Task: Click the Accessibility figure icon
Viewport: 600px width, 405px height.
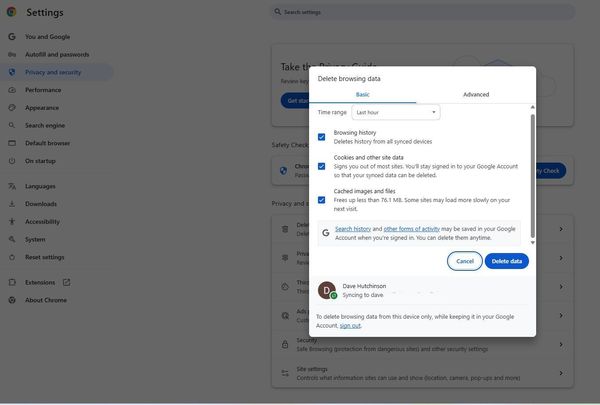Action: click(x=12, y=221)
